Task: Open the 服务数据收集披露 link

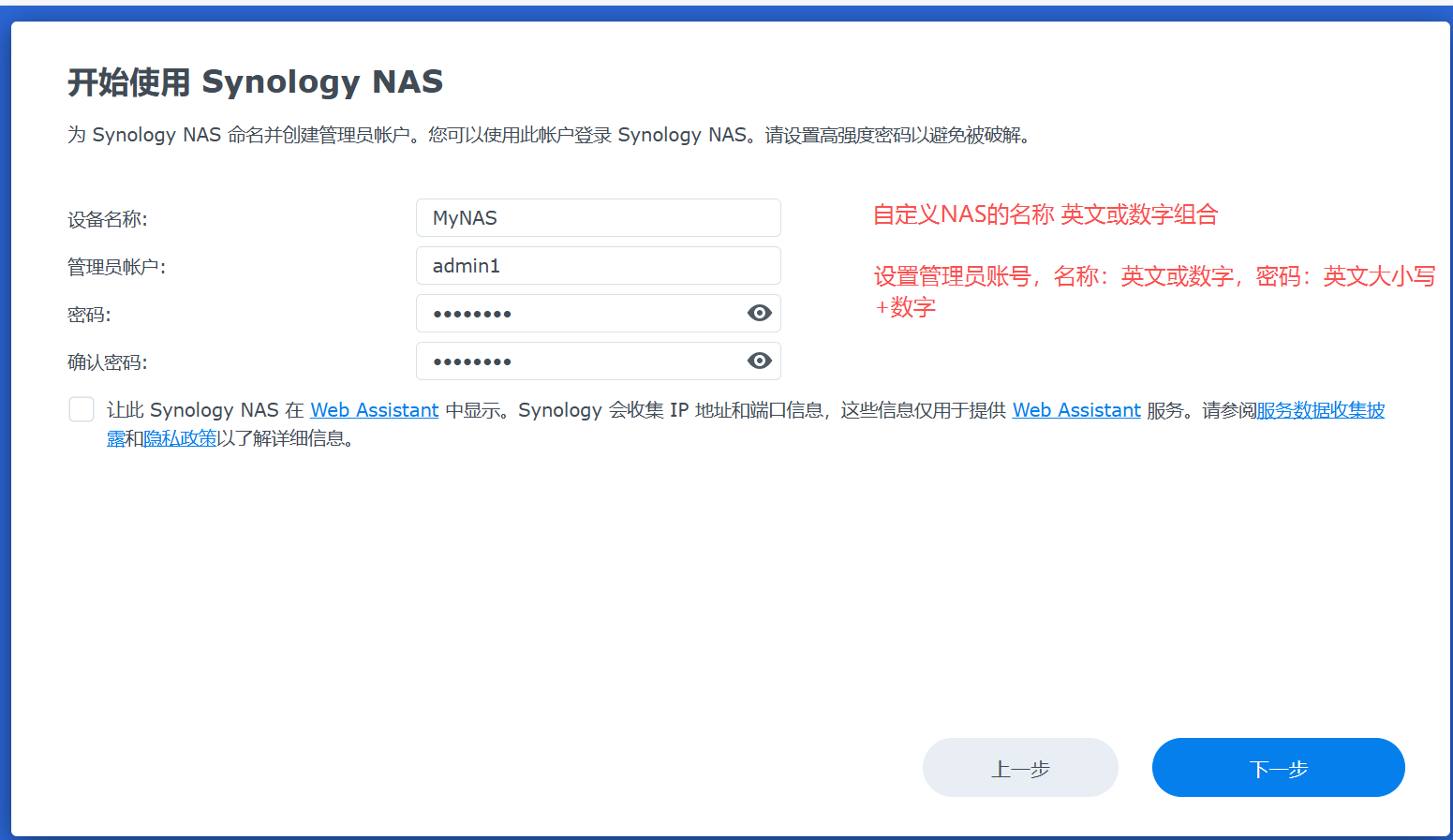Action: (1320, 410)
